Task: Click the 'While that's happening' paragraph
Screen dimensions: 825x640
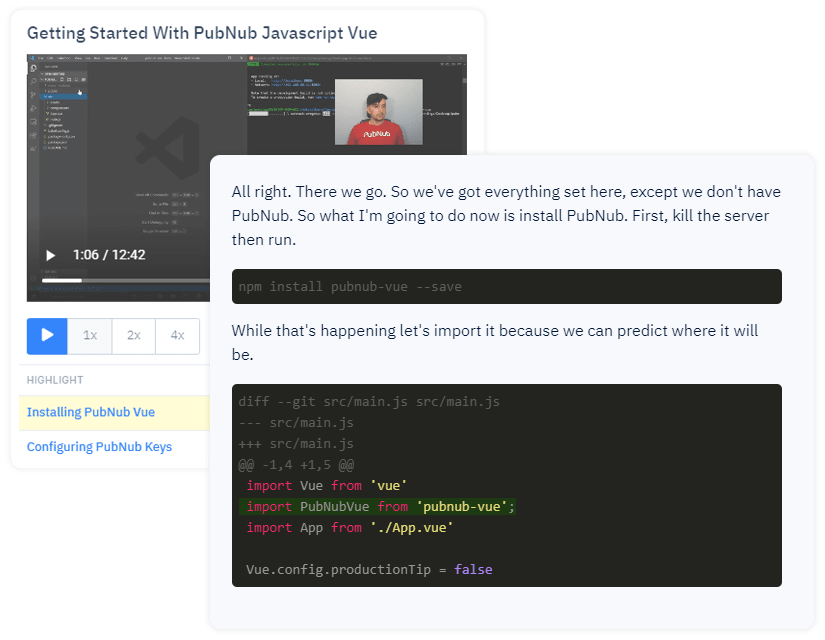Action: pyautogui.click(x=495, y=343)
